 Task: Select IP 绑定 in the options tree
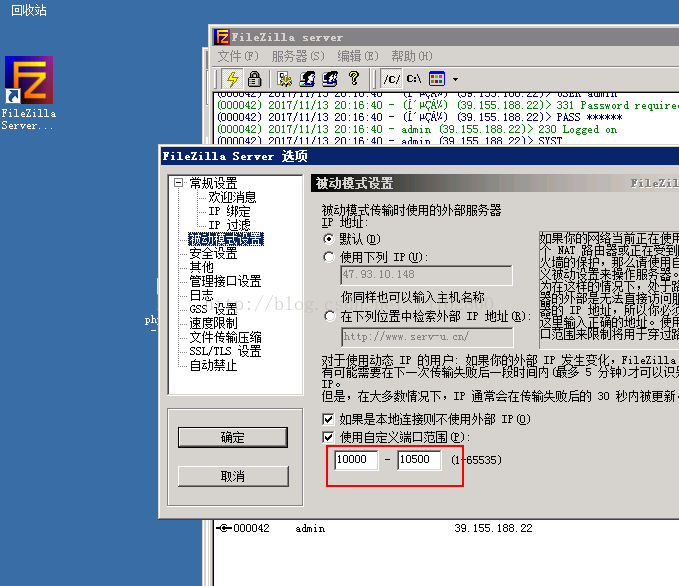229,211
